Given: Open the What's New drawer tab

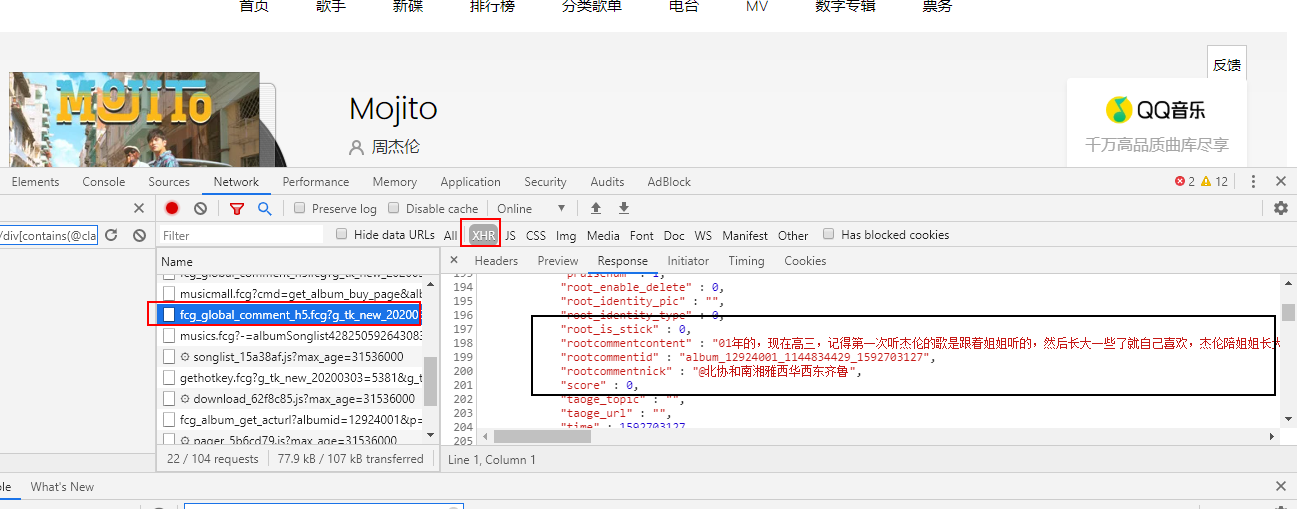Looking at the screenshot, I should [62, 487].
